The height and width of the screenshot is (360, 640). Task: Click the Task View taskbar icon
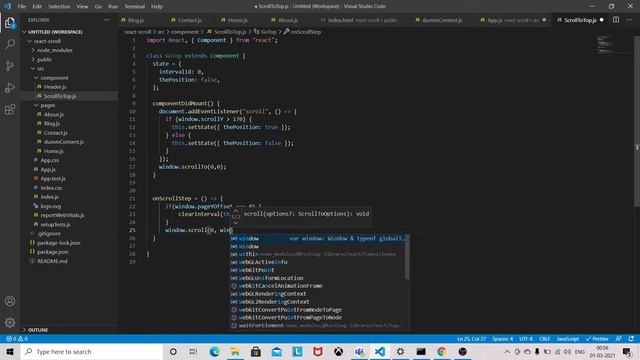(x=193, y=351)
